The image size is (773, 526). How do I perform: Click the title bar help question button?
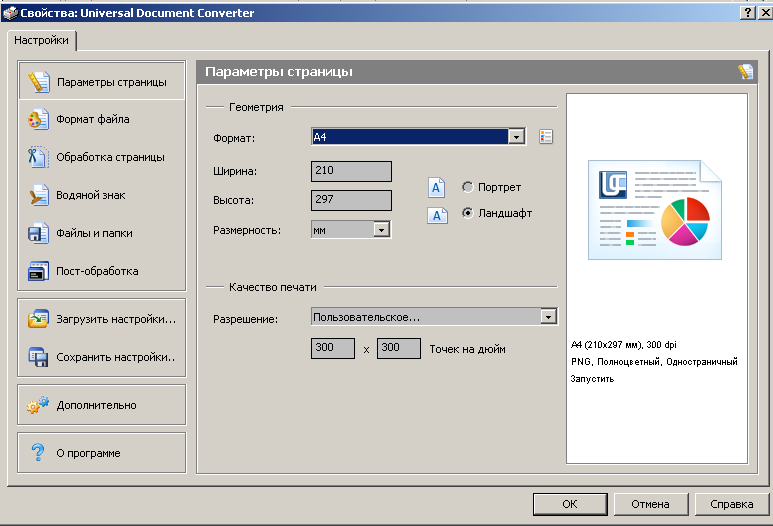click(748, 12)
